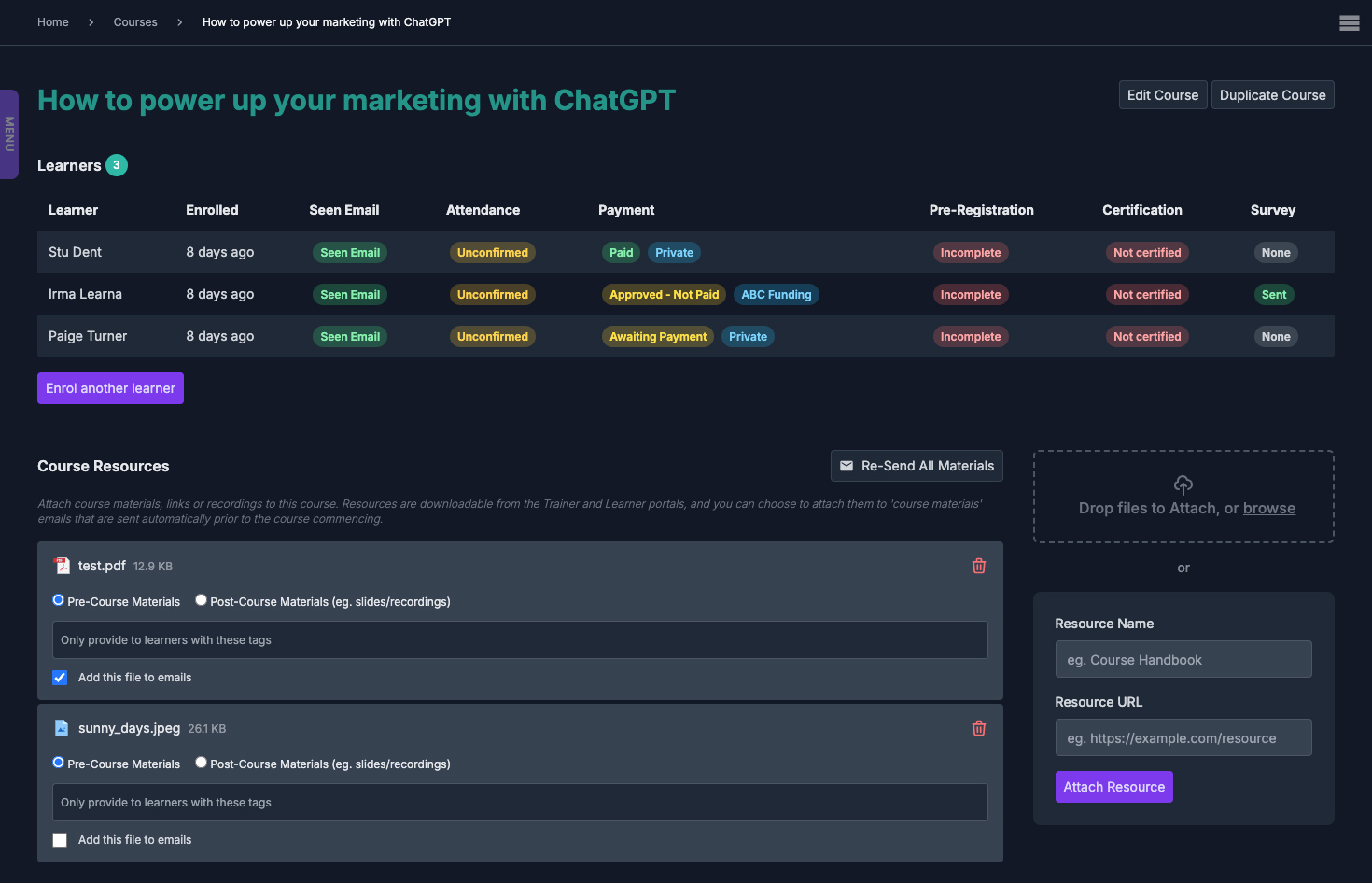Click Enrol another learner
Image resolution: width=1372 pixels, height=883 pixels.
[110, 388]
